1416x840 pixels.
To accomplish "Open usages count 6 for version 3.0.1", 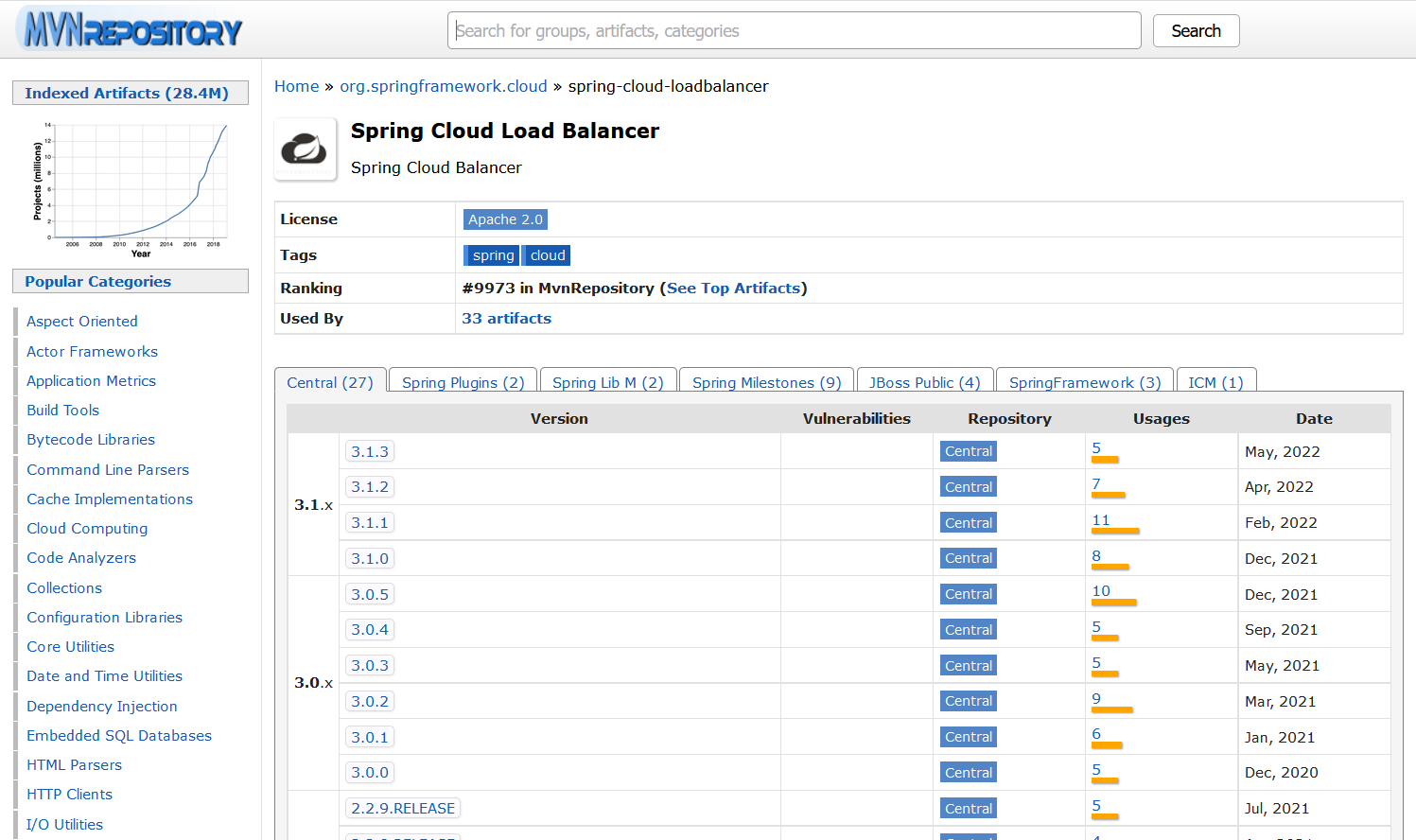I will (1096, 734).
